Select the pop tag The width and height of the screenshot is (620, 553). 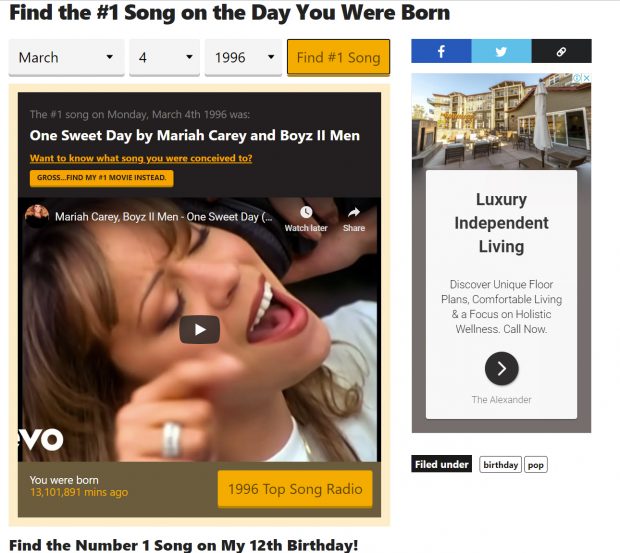[536, 464]
